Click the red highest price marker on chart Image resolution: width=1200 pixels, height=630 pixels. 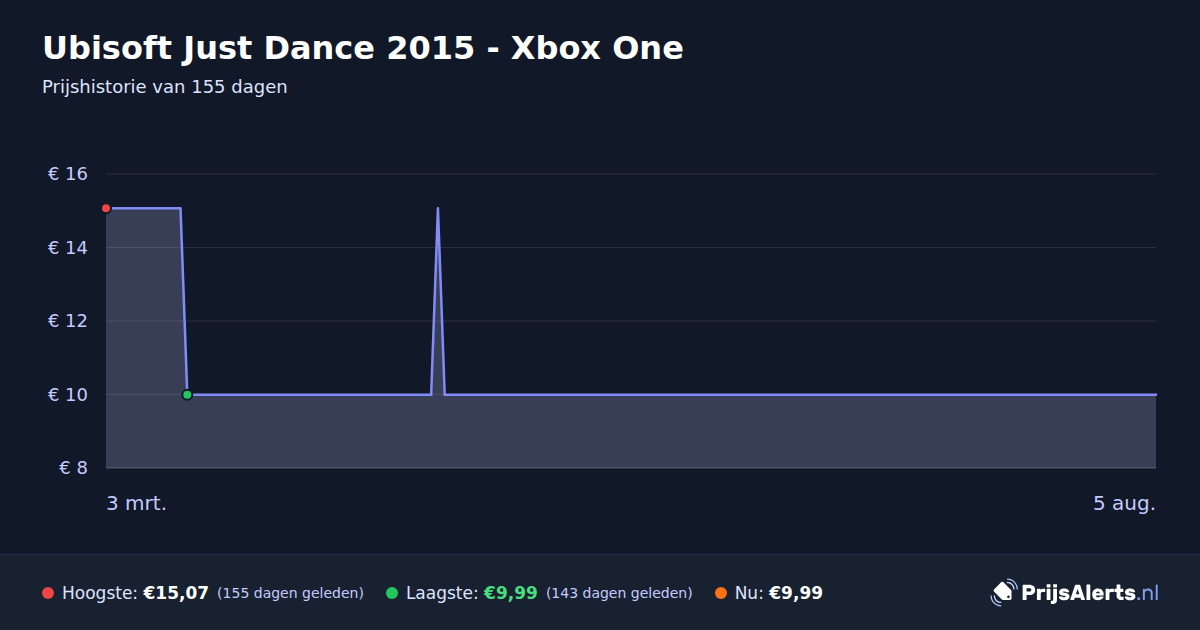point(106,208)
